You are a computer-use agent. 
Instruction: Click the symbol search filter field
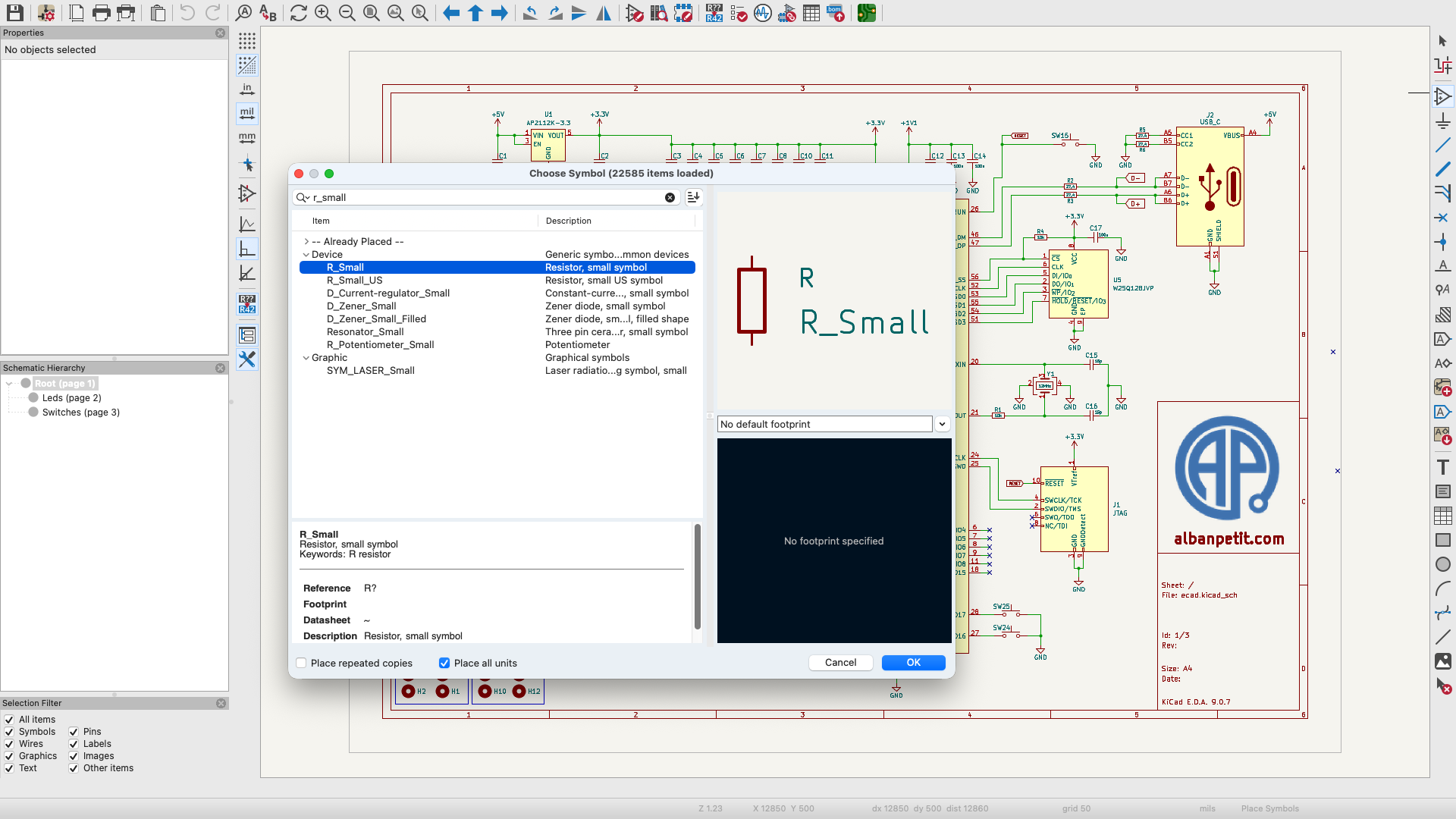[485, 197]
